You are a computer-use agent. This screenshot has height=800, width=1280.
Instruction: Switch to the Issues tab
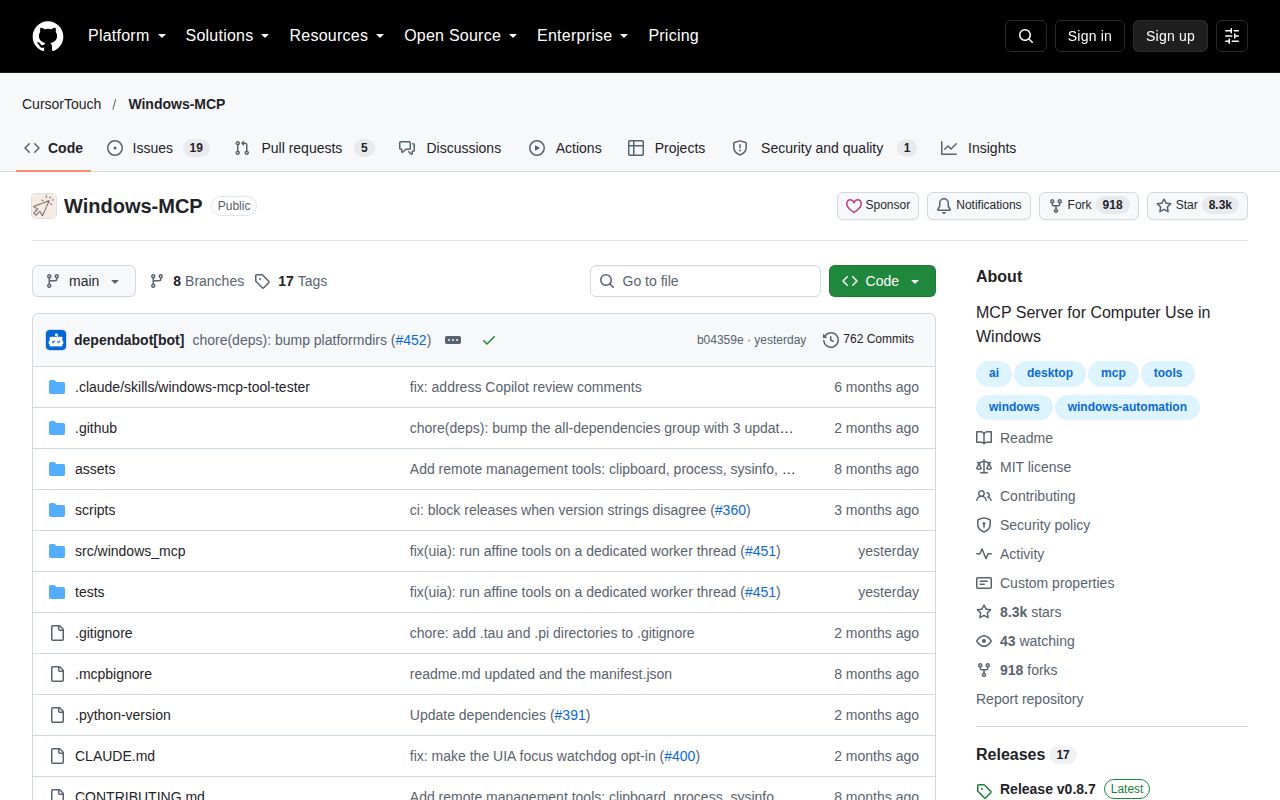coord(157,148)
